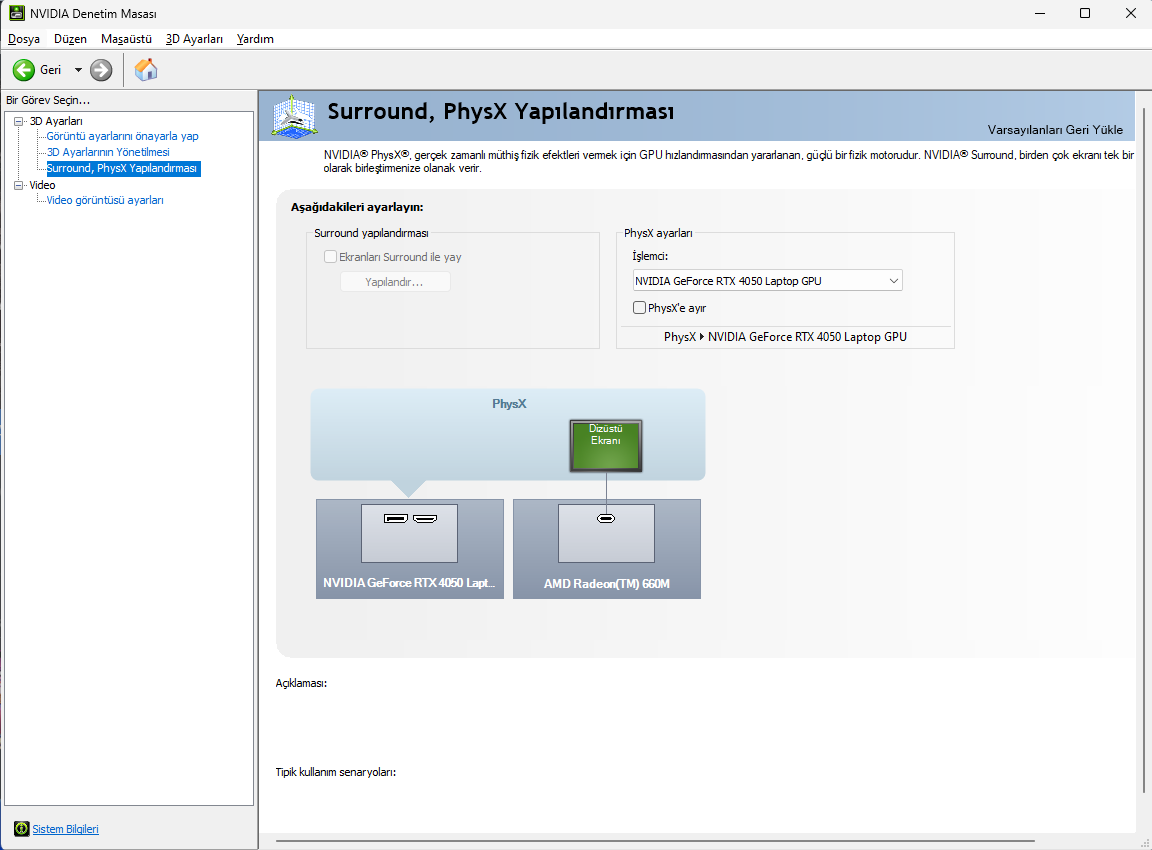Click the first port on NVIDIA GPU
Screen dimensions: 1152x850
coord(395,519)
